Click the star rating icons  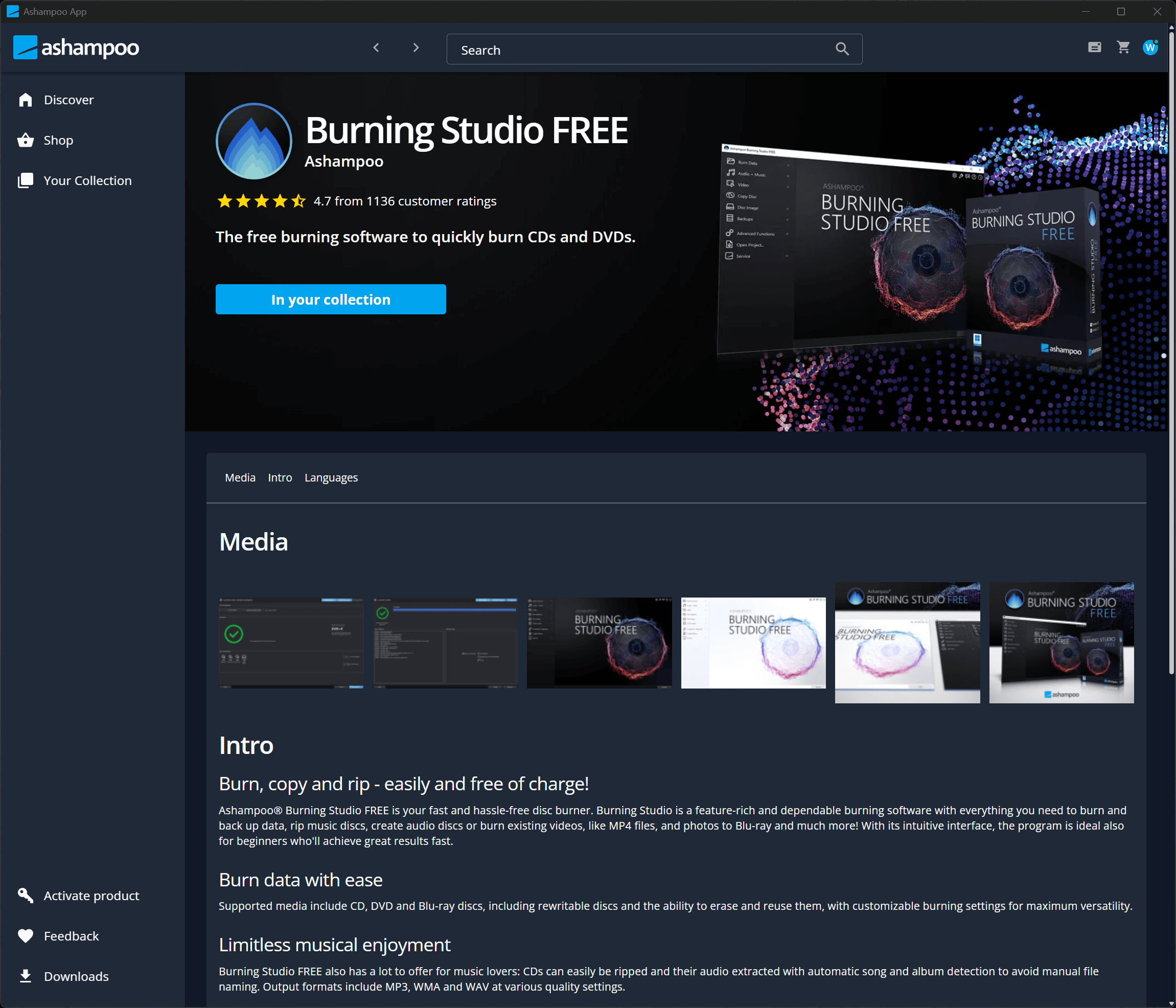tap(262, 201)
